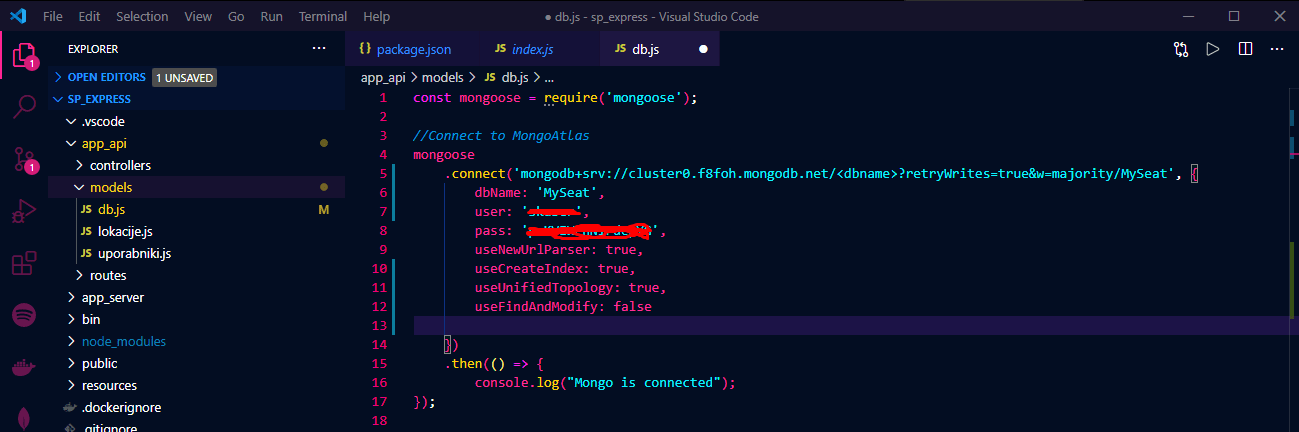The height and width of the screenshot is (432, 1299).
Task: Click the useUnifiedTopology: true line
Action: (570, 288)
